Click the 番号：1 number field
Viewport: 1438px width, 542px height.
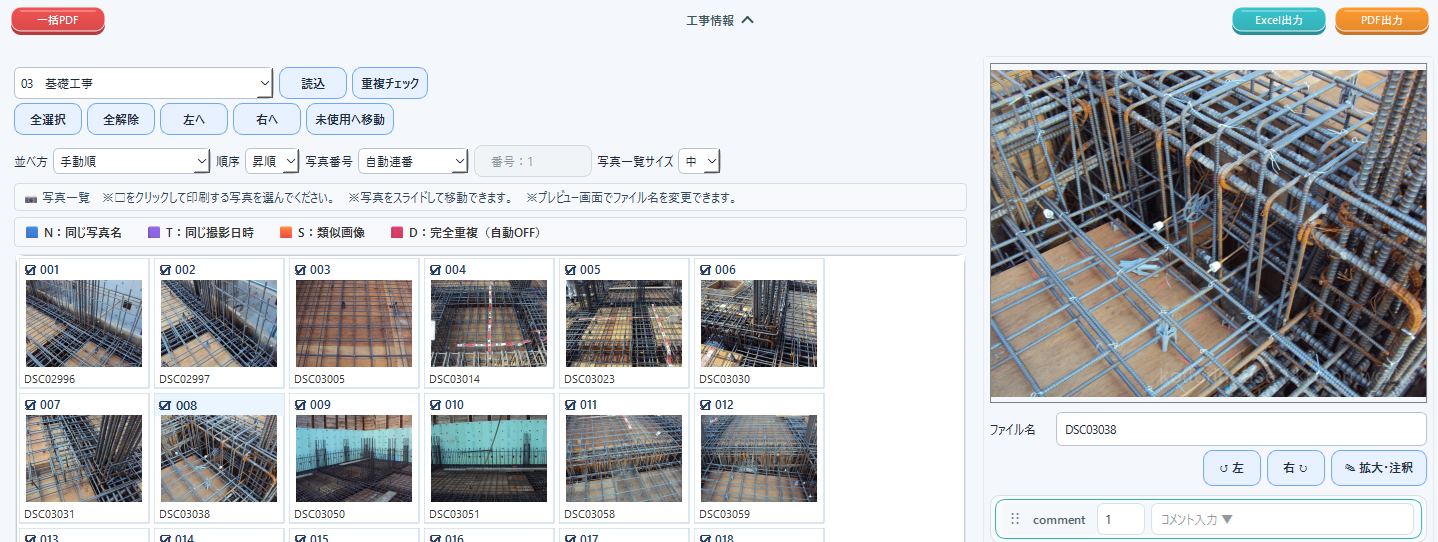click(533, 161)
